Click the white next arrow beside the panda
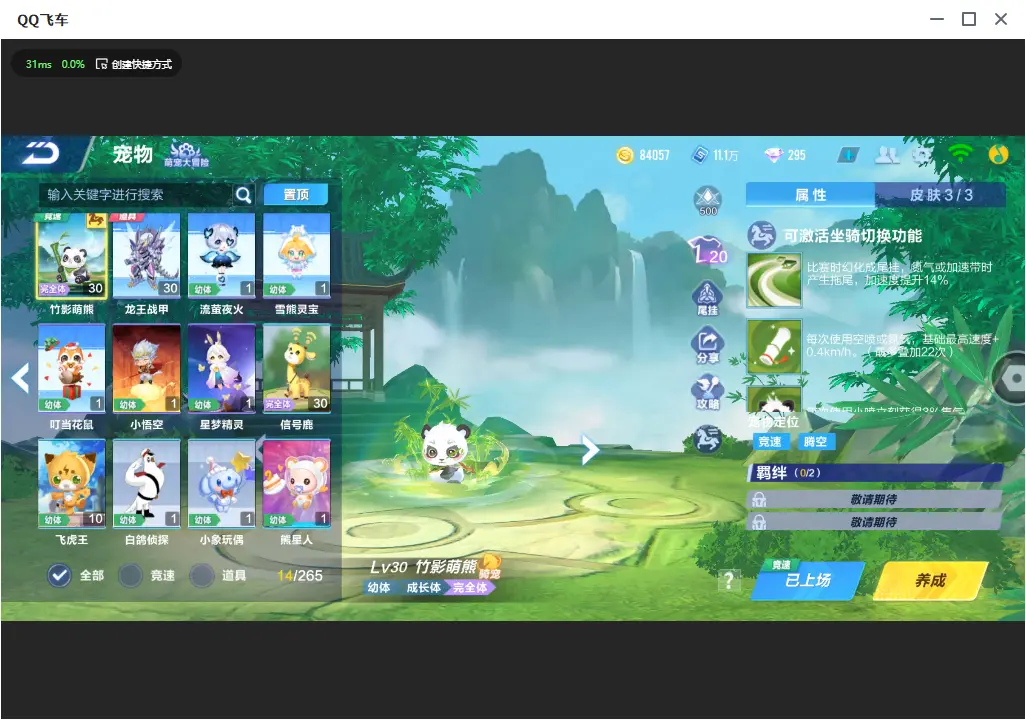 tap(590, 450)
